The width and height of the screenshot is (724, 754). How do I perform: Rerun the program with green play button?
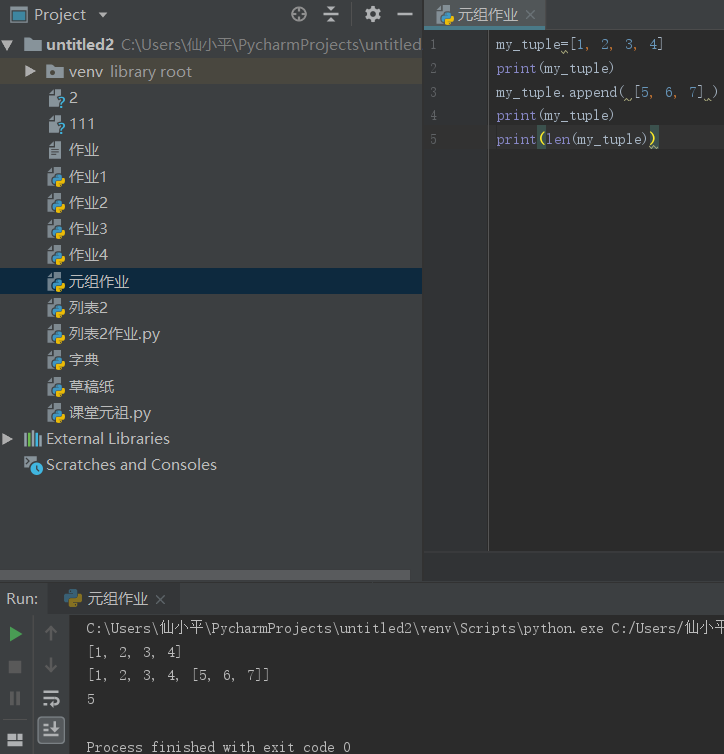(x=15, y=634)
